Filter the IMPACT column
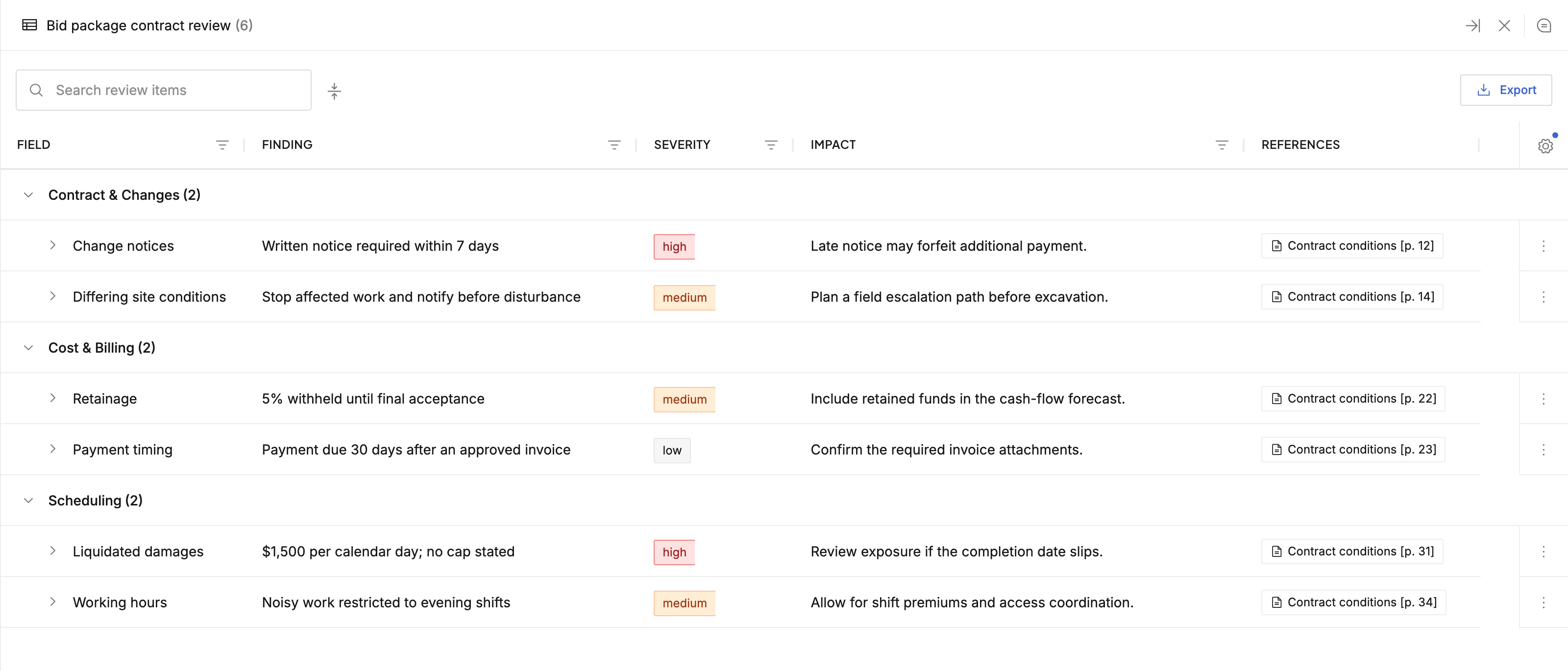Screen dimensions: 1568x671 tap(1221, 145)
